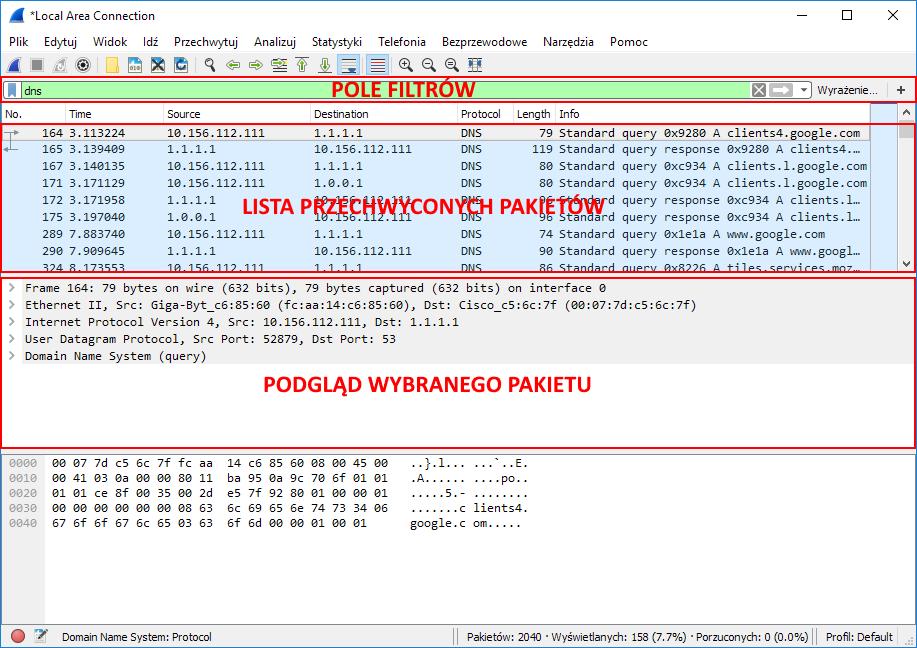Image resolution: width=917 pixels, height=648 pixels.
Task: Open capture file properties status icon
Action: click(x=40, y=636)
